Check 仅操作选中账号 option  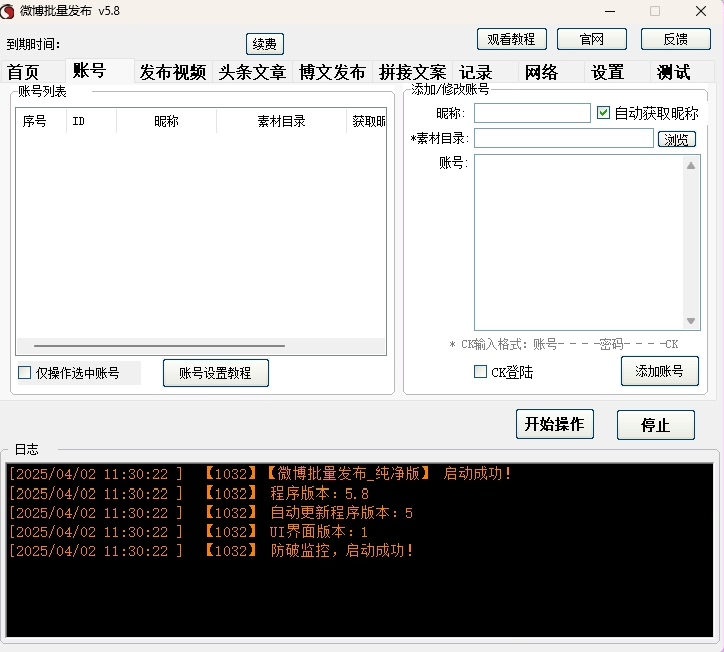(24, 373)
